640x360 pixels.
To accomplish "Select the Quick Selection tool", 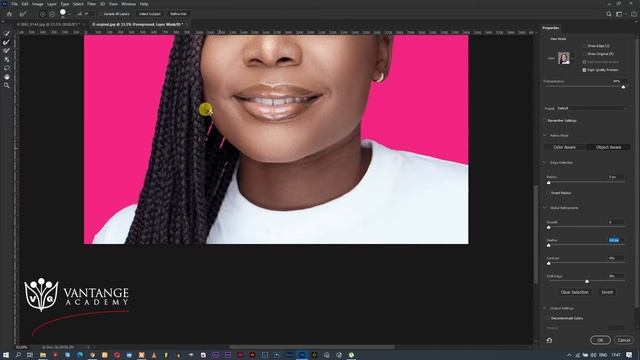I will coord(7,33).
